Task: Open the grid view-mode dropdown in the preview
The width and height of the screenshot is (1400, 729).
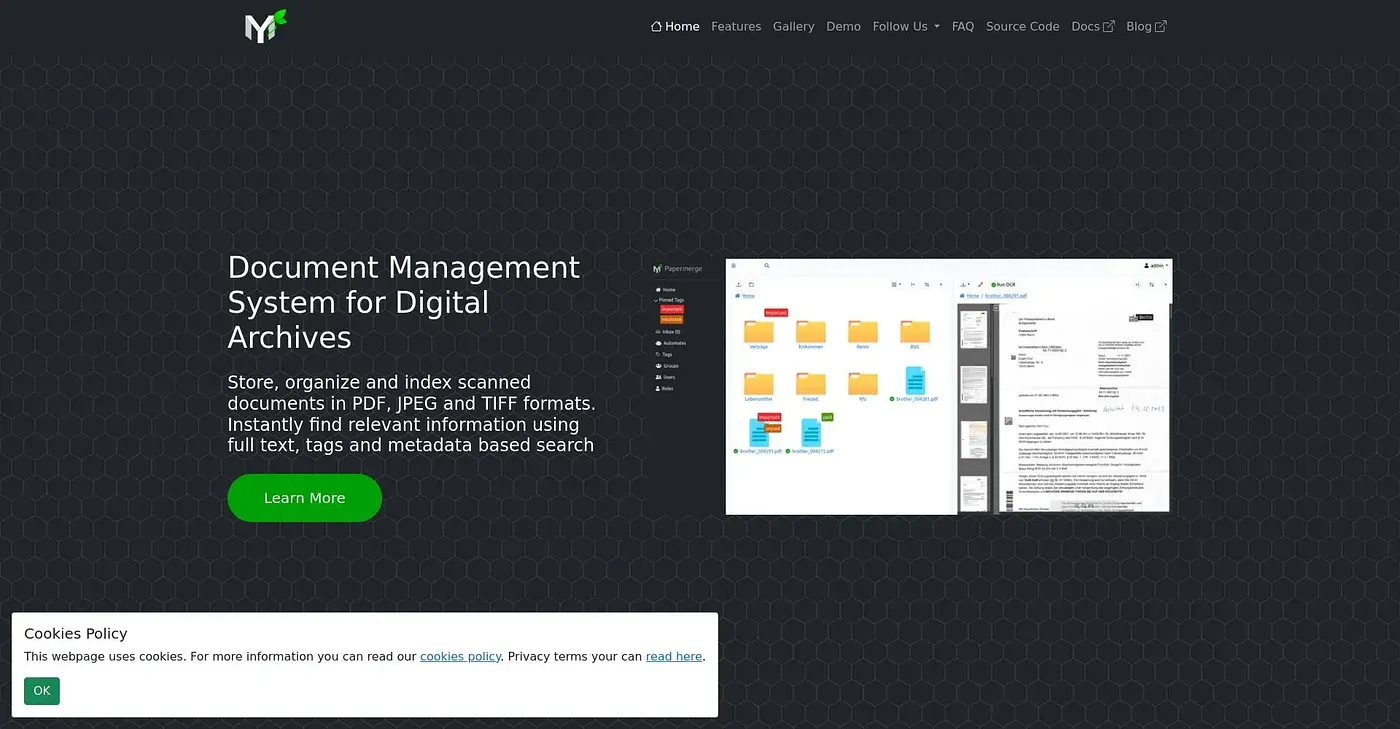Action: pos(897,285)
